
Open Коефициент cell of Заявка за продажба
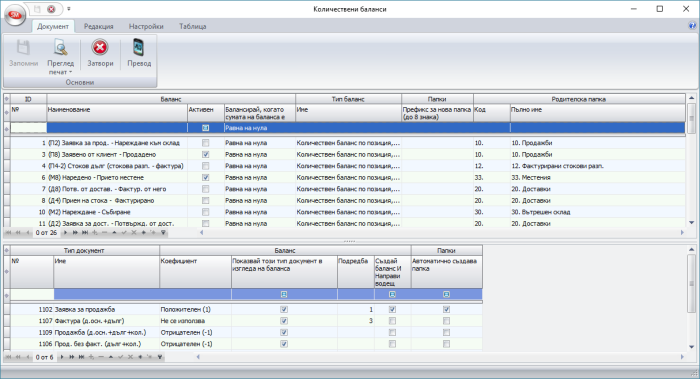tap(196, 309)
